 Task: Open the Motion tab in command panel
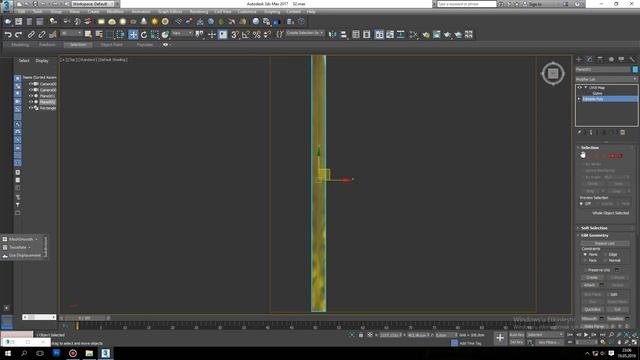611,60
